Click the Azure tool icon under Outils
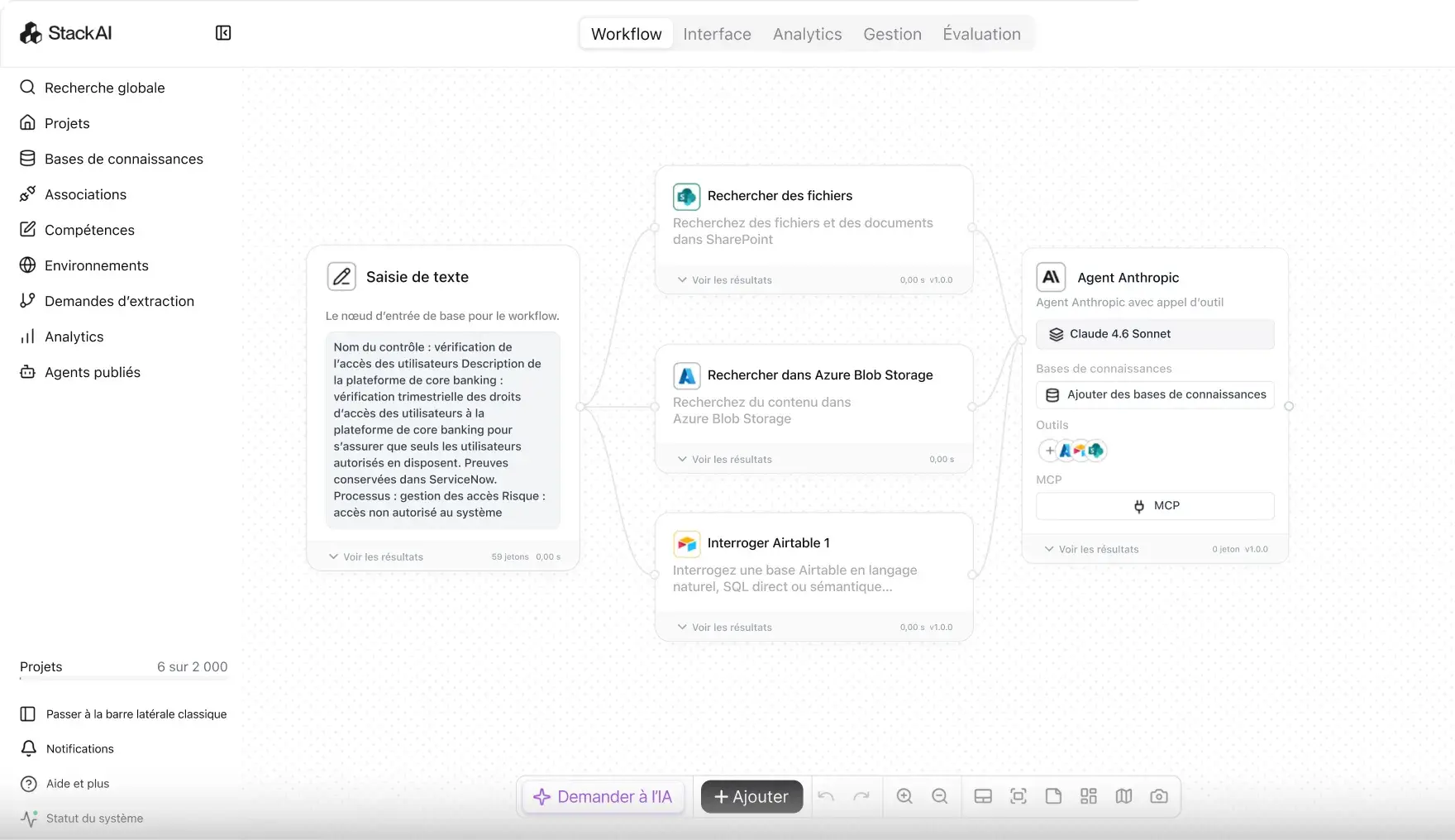 click(x=1066, y=451)
